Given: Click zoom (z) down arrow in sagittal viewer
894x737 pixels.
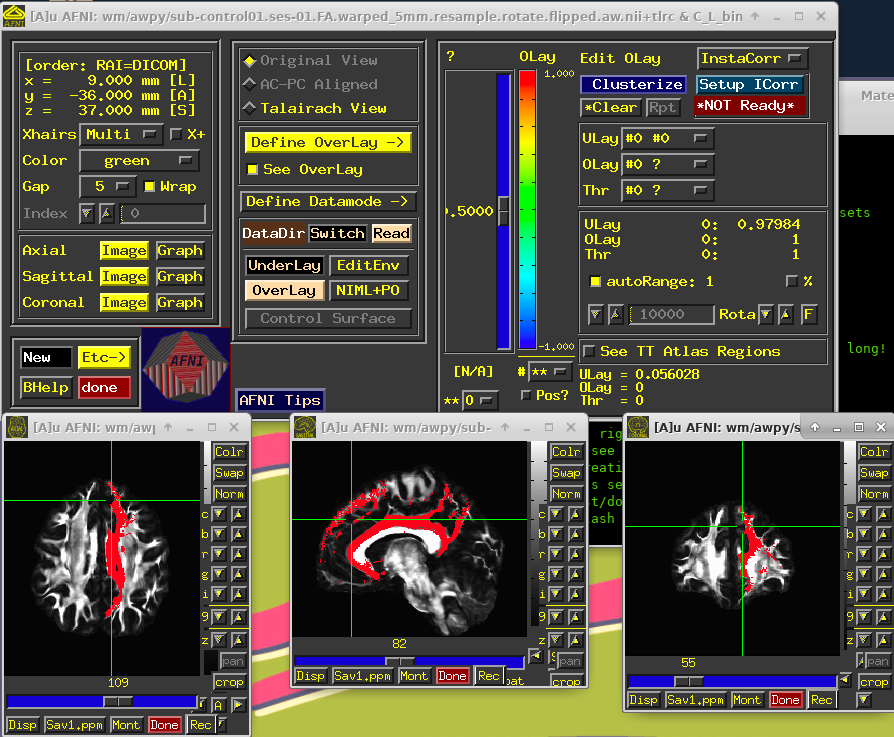Looking at the screenshot, I should click(x=556, y=640).
